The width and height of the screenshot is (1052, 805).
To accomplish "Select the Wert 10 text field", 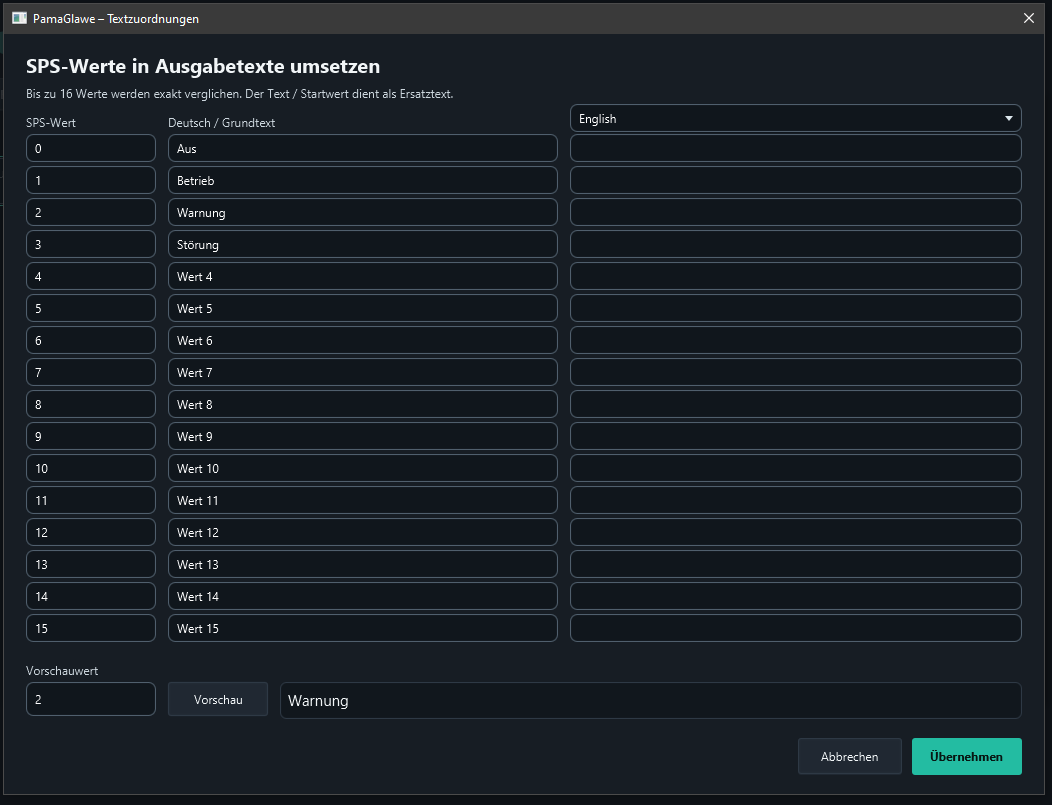I will pos(362,468).
